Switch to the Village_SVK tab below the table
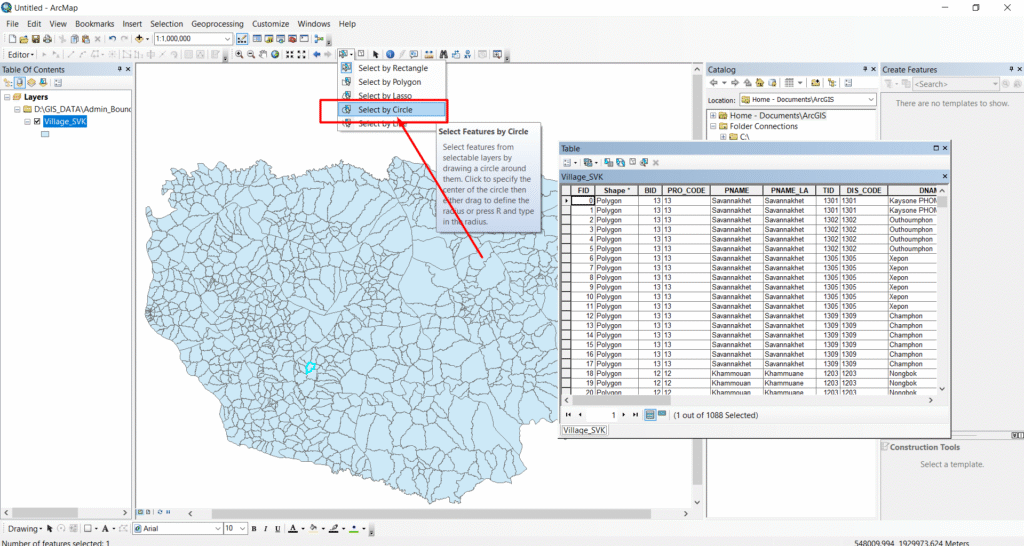The image size is (1024, 546). [x=584, y=430]
